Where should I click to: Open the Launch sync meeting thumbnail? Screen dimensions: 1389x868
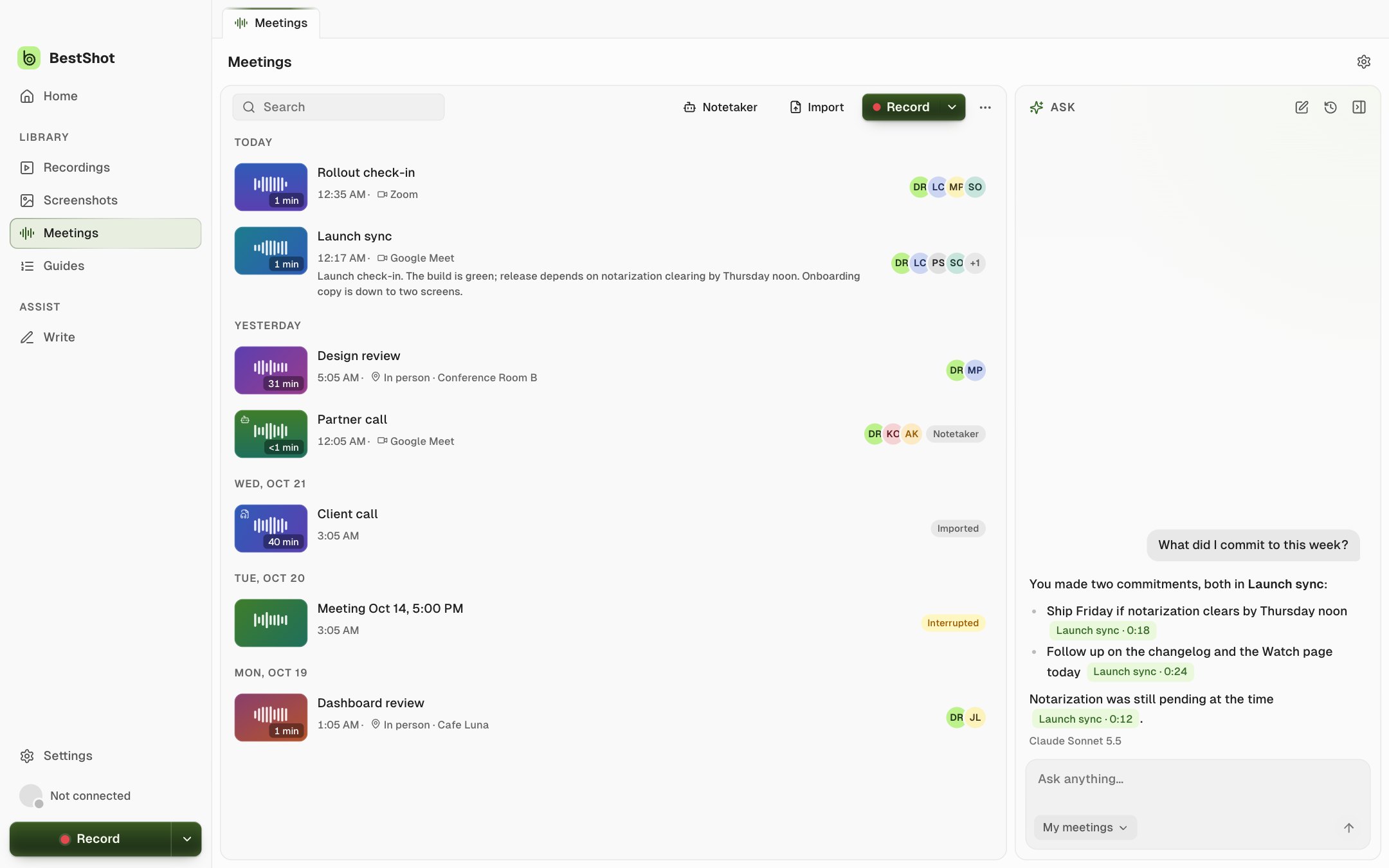click(271, 251)
